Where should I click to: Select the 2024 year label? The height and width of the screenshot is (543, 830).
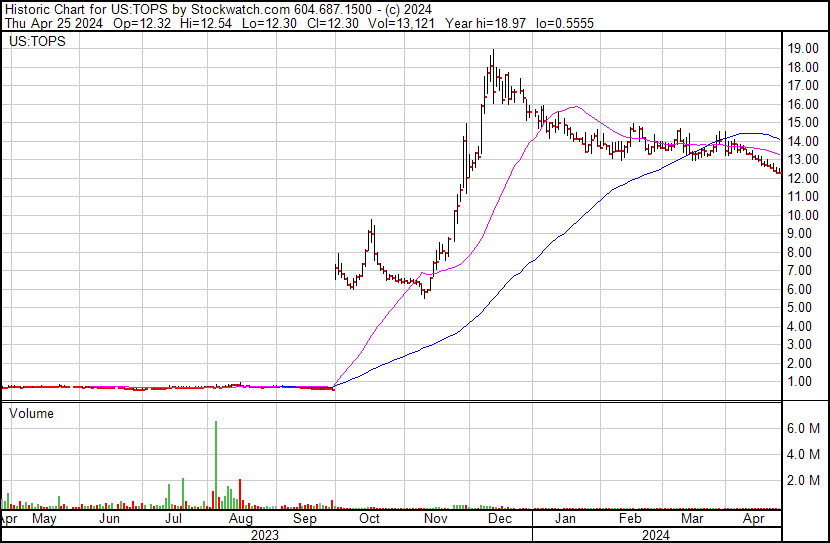[655, 534]
